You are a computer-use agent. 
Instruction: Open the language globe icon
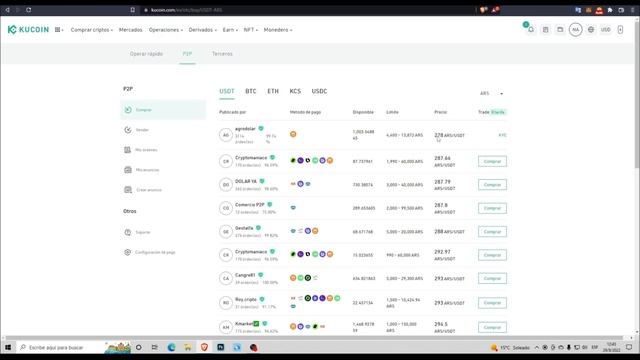pyautogui.click(x=591, y=29)
